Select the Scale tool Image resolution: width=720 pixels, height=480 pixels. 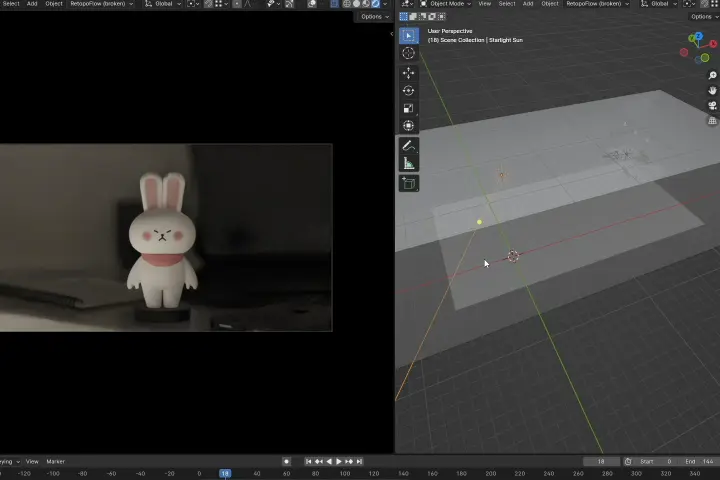(409, 108)
